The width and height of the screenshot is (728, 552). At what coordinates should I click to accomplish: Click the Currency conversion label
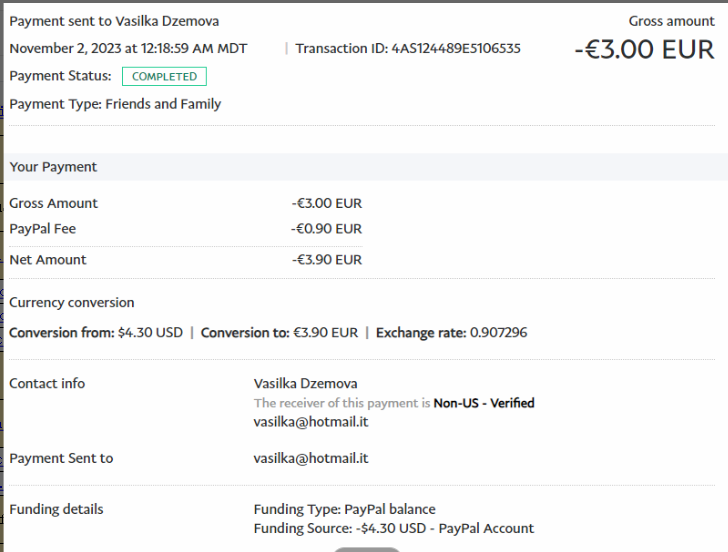click(x=72, y=302)
